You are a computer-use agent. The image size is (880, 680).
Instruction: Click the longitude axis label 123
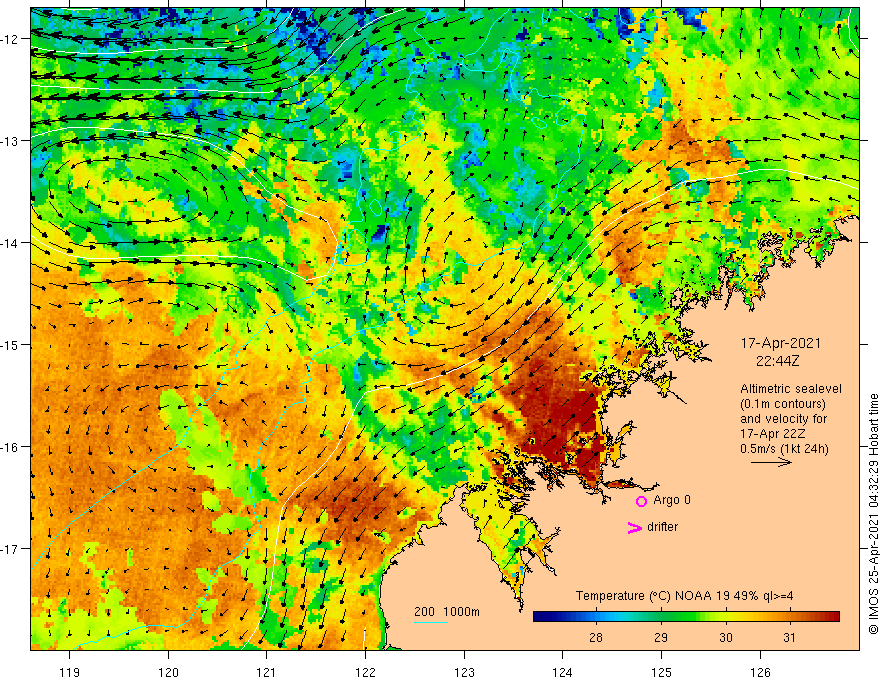(464, 672)
